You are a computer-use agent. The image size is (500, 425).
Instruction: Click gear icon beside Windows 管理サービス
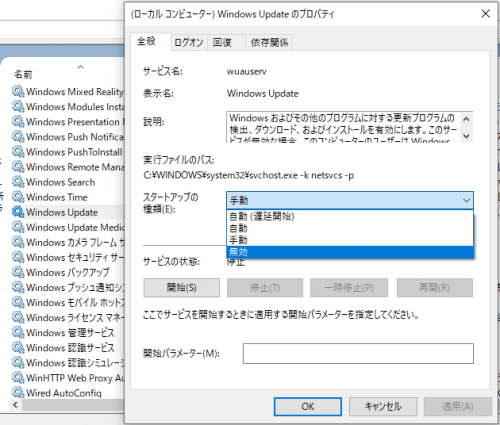(x=18, y=333)
